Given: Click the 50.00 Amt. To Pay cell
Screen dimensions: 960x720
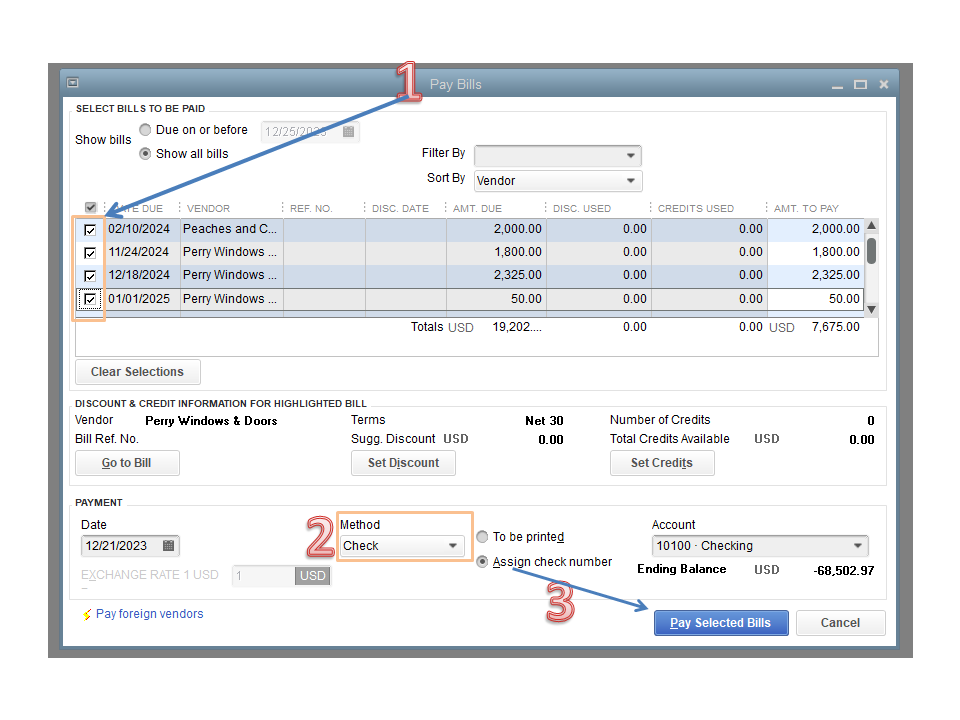Looking at the screenshot, I should click(x=816, y=299).
